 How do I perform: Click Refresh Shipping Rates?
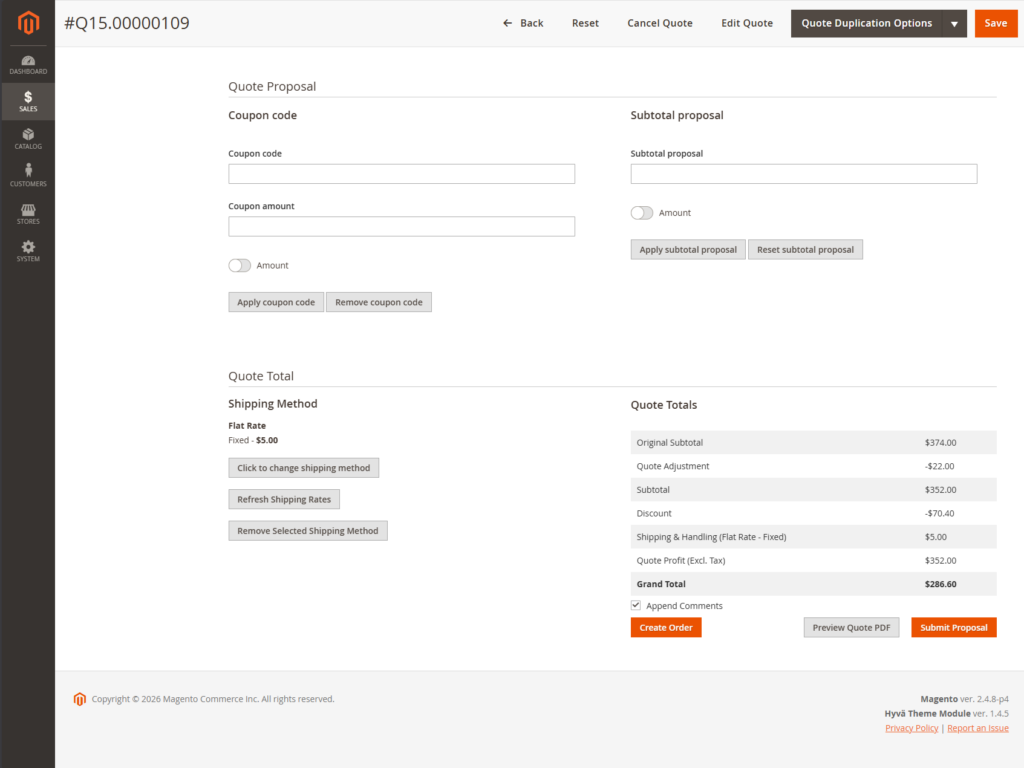(284, 500)
